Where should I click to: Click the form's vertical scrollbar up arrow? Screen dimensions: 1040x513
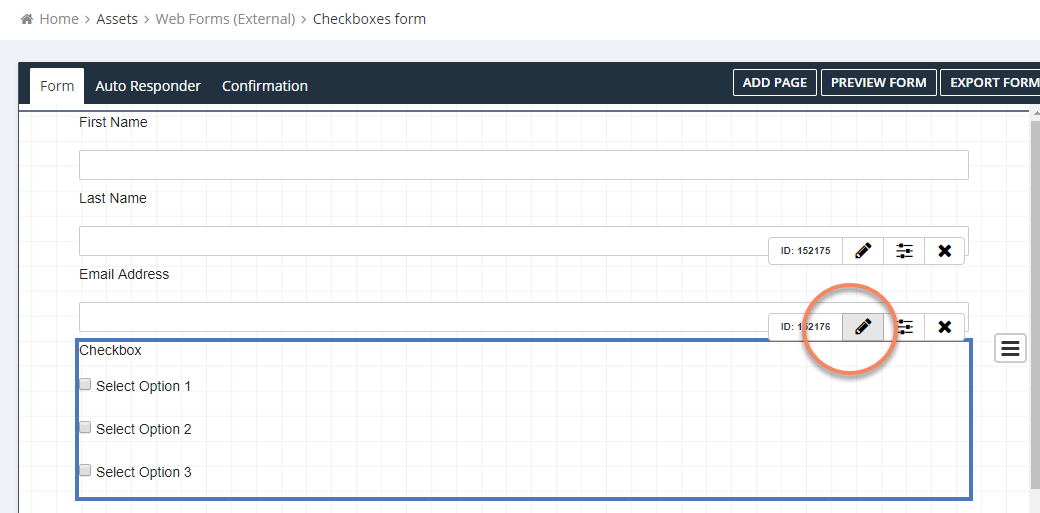(1035, 115)
